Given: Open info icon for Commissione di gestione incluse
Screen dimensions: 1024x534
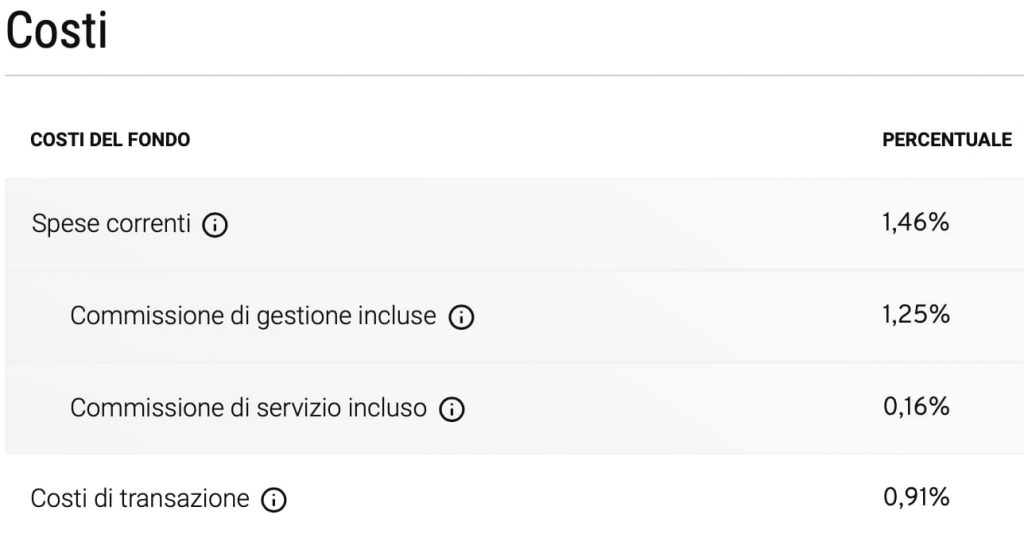Looking at the screenshot, I should [x=461, y=318].
